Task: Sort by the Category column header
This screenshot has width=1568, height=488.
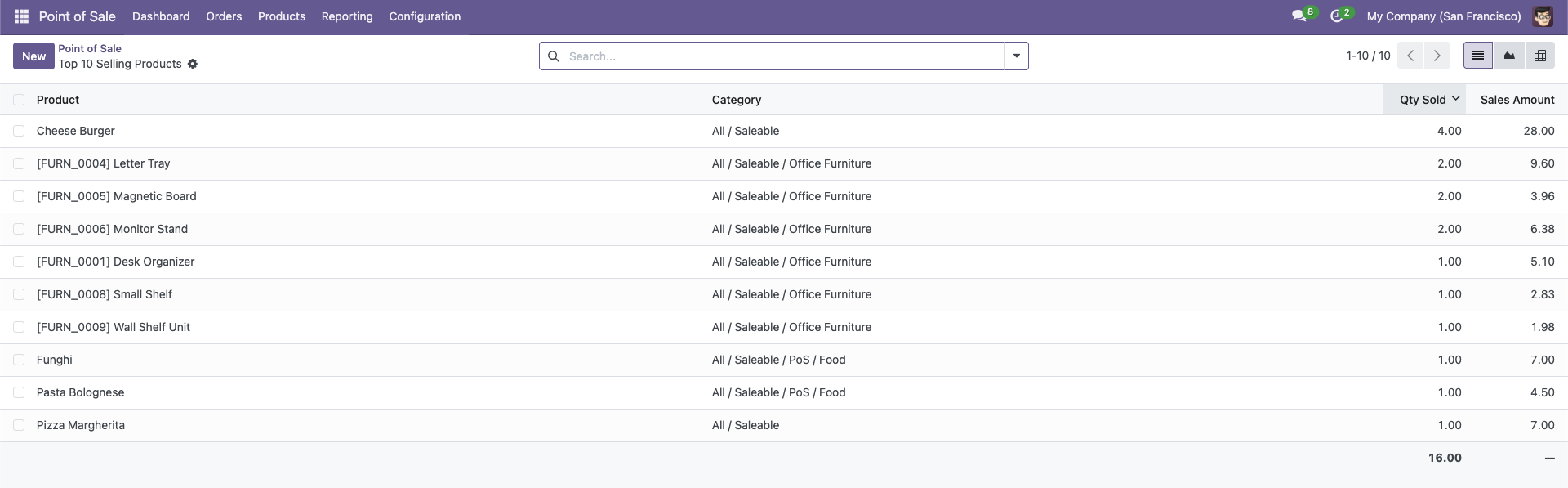Action: click(737, 100)
